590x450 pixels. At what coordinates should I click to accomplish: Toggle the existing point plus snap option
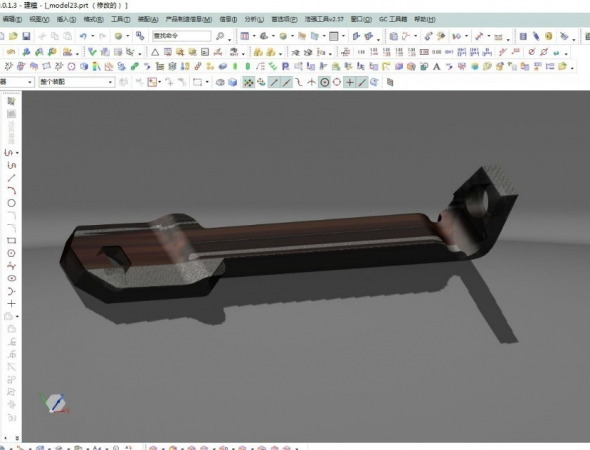[350, 82]
